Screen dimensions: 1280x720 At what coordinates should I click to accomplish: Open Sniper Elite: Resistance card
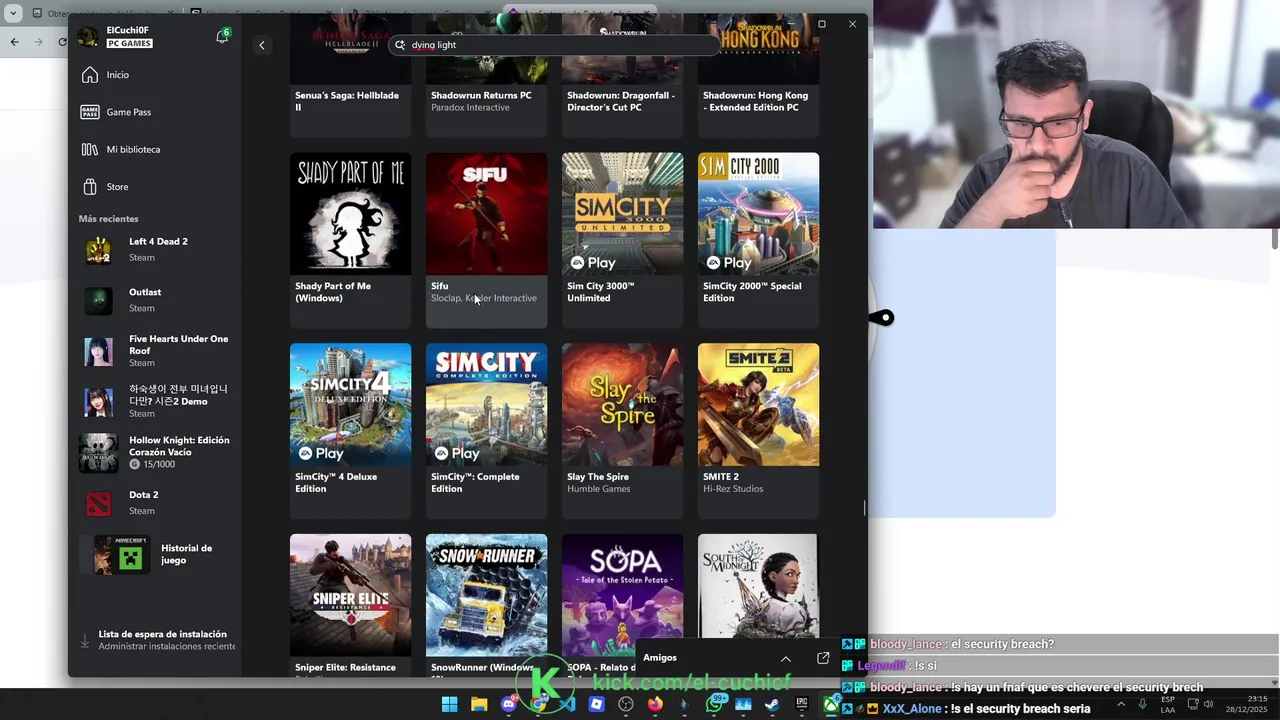(x=350, y=605)
